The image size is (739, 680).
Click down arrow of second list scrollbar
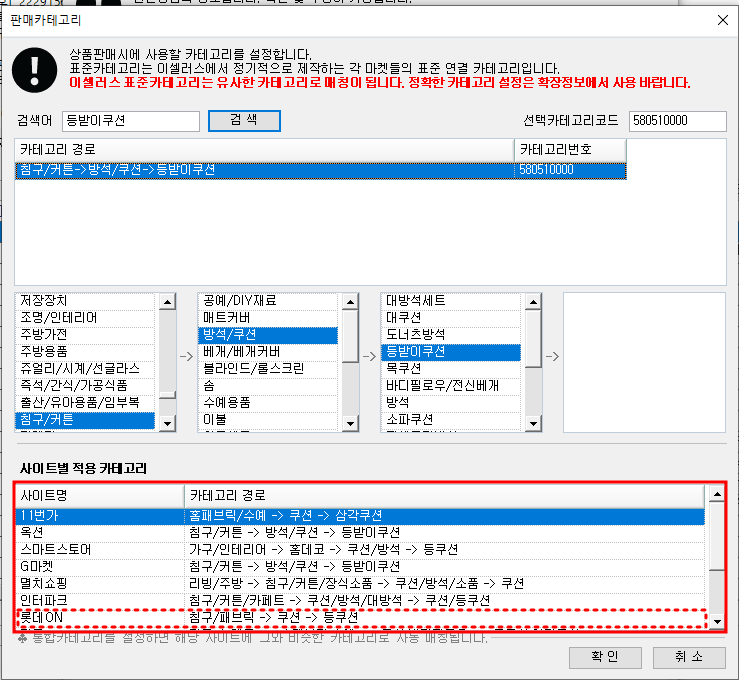point(350,423)
